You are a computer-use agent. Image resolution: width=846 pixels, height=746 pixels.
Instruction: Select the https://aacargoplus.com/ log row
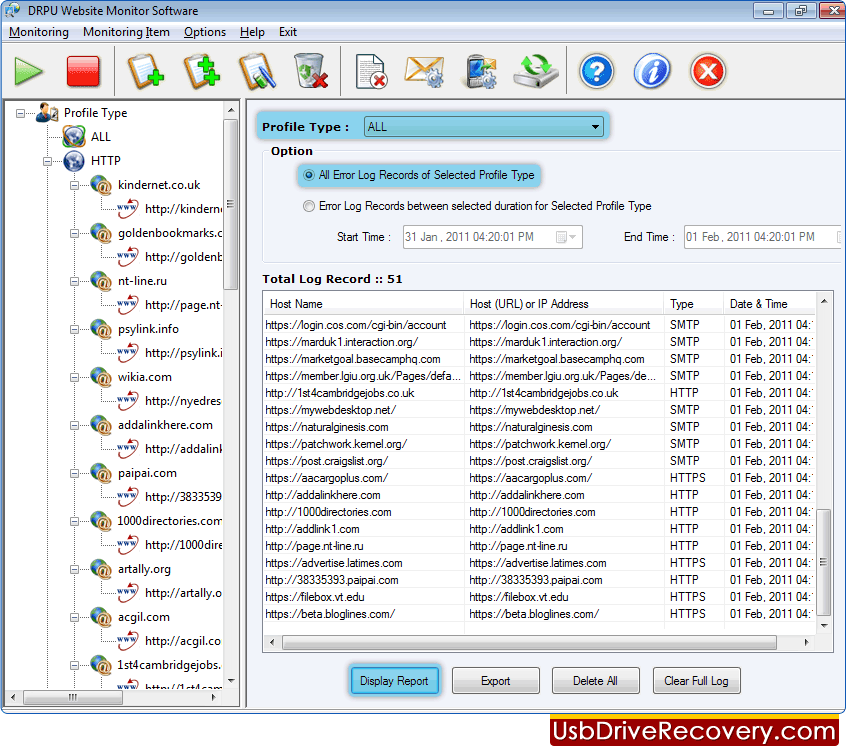click(x=538, y=478)
